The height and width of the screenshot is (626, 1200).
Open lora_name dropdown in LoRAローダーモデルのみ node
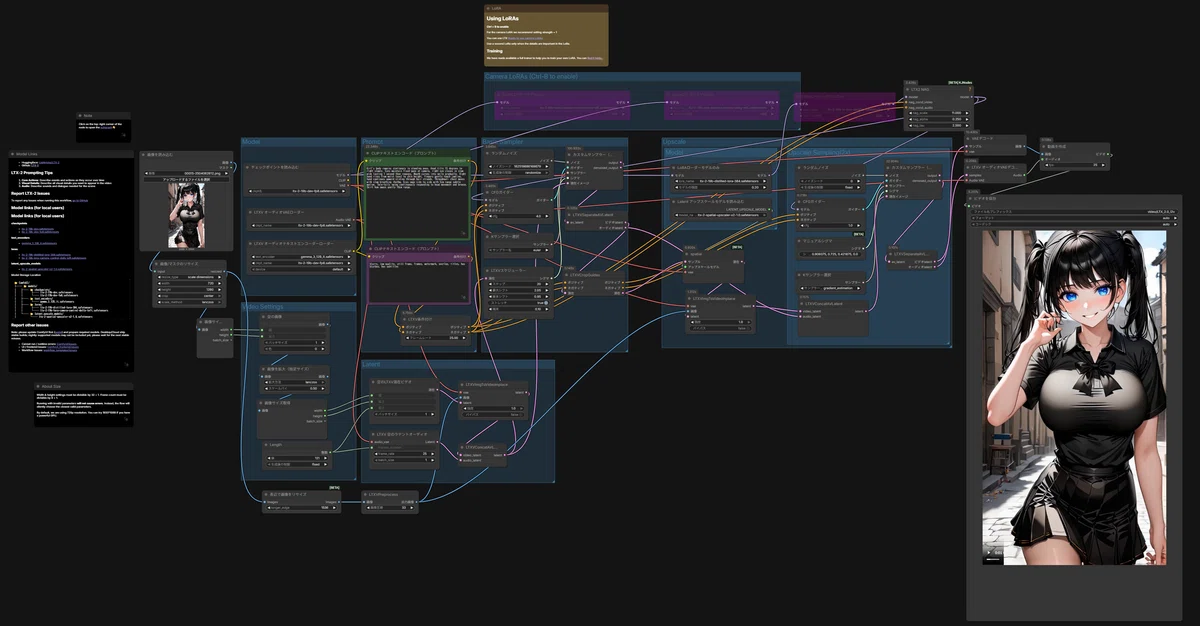click(x=721, y=181)
